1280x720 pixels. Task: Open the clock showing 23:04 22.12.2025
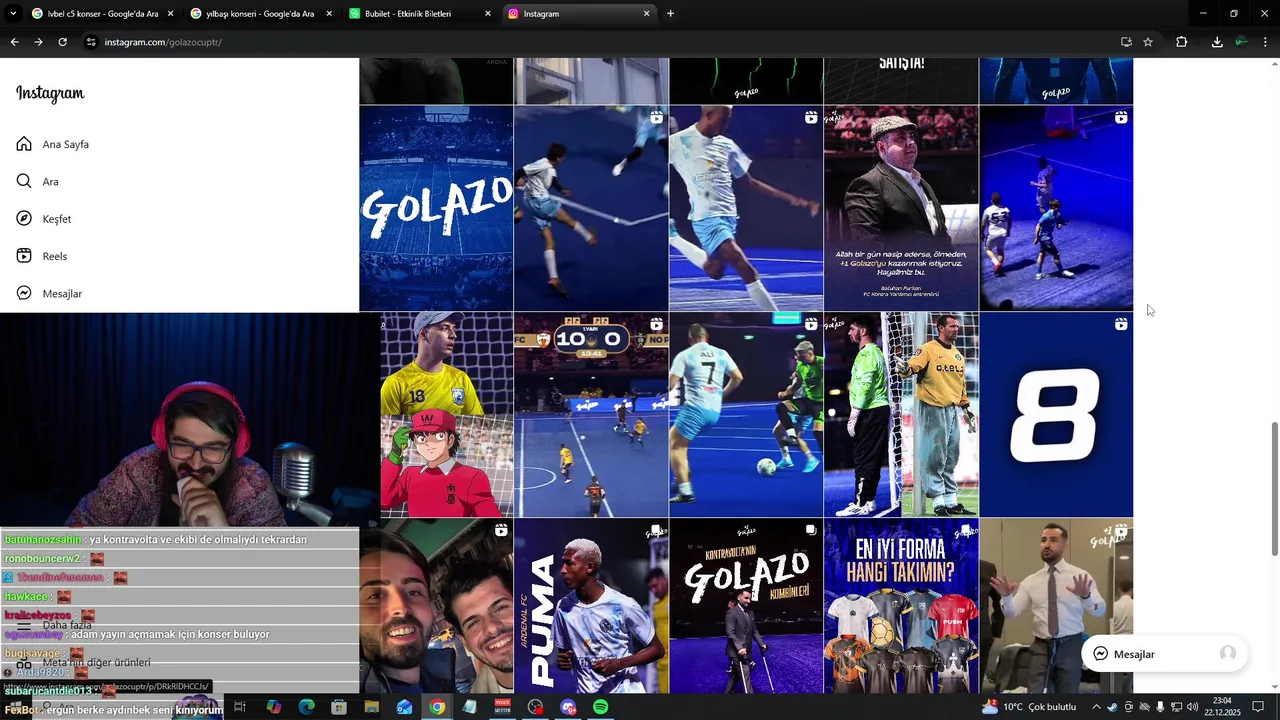coord(1222,707)
